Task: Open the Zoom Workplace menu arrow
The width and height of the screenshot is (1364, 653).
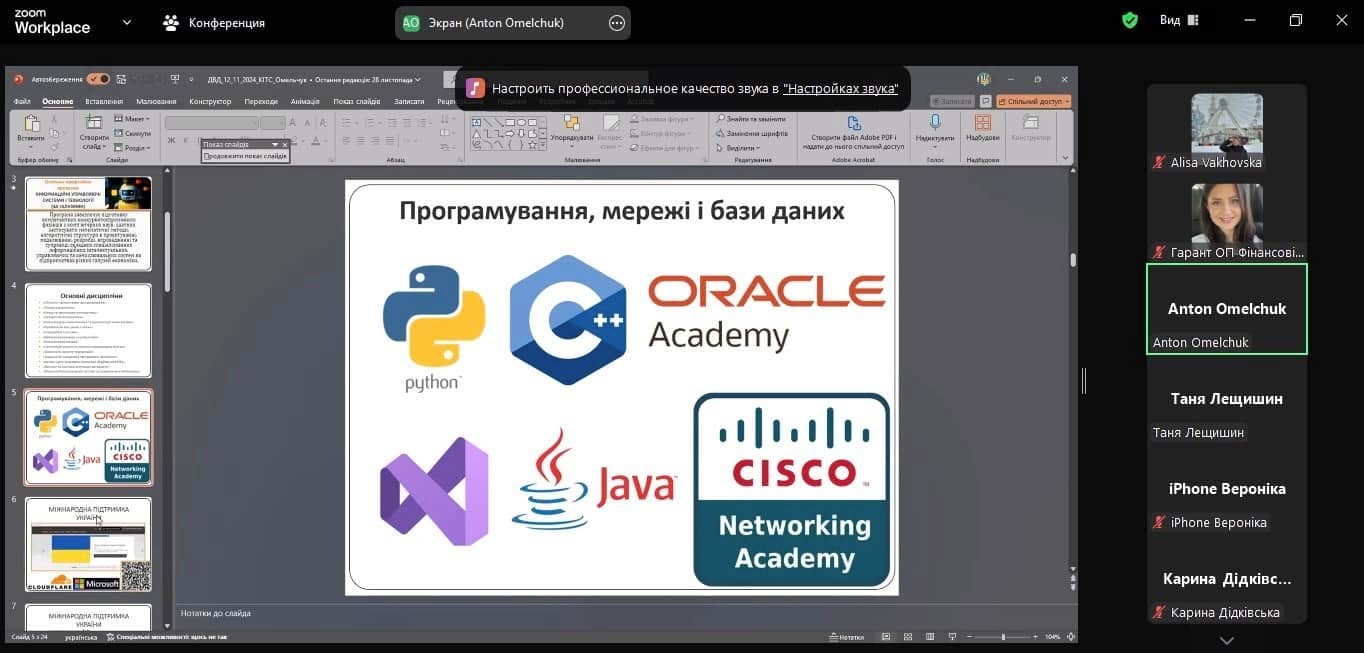Action: point(127,22)
